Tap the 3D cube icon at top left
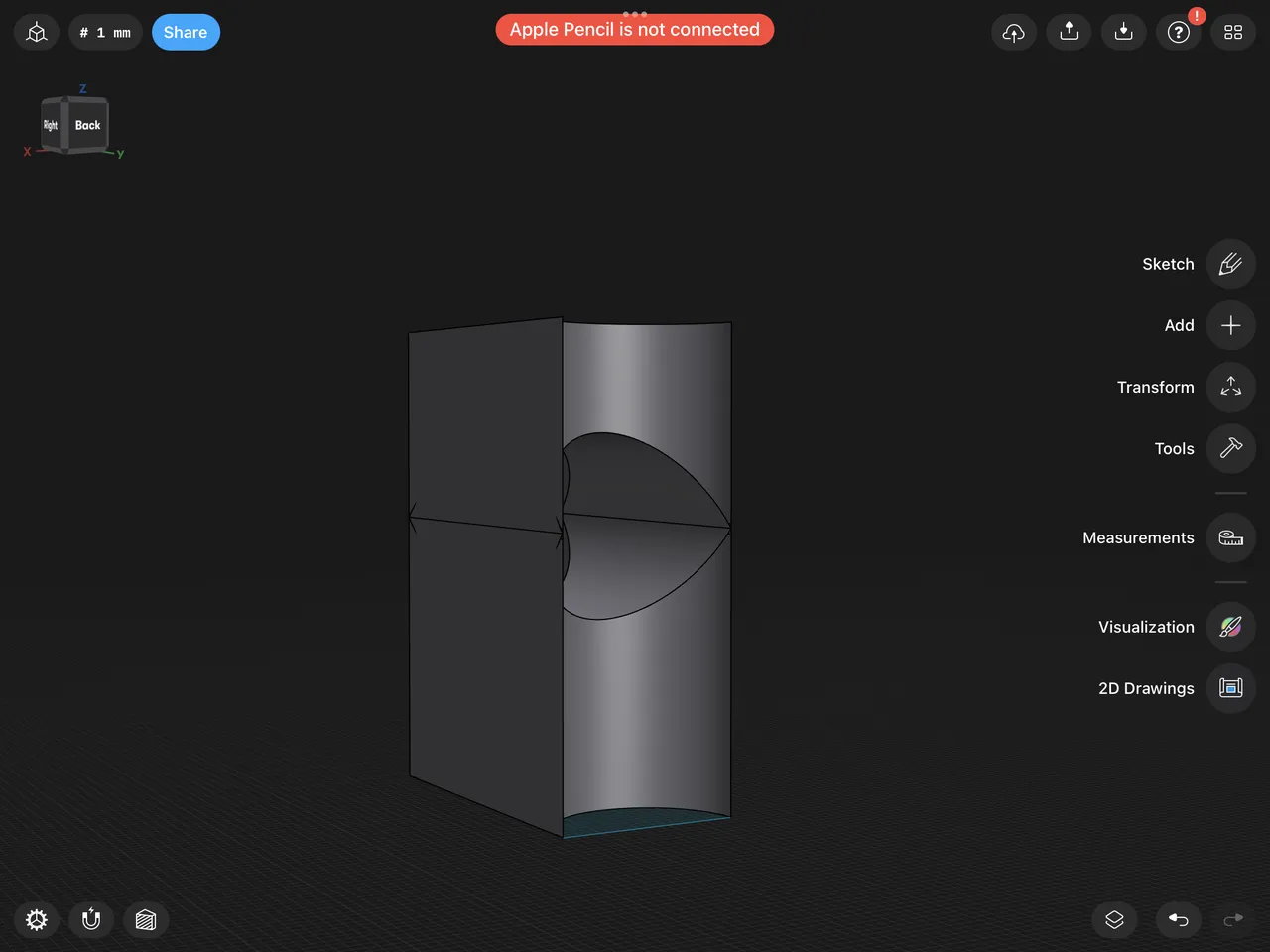Screen dimensions: 1270x952 (x=37, y=33)
